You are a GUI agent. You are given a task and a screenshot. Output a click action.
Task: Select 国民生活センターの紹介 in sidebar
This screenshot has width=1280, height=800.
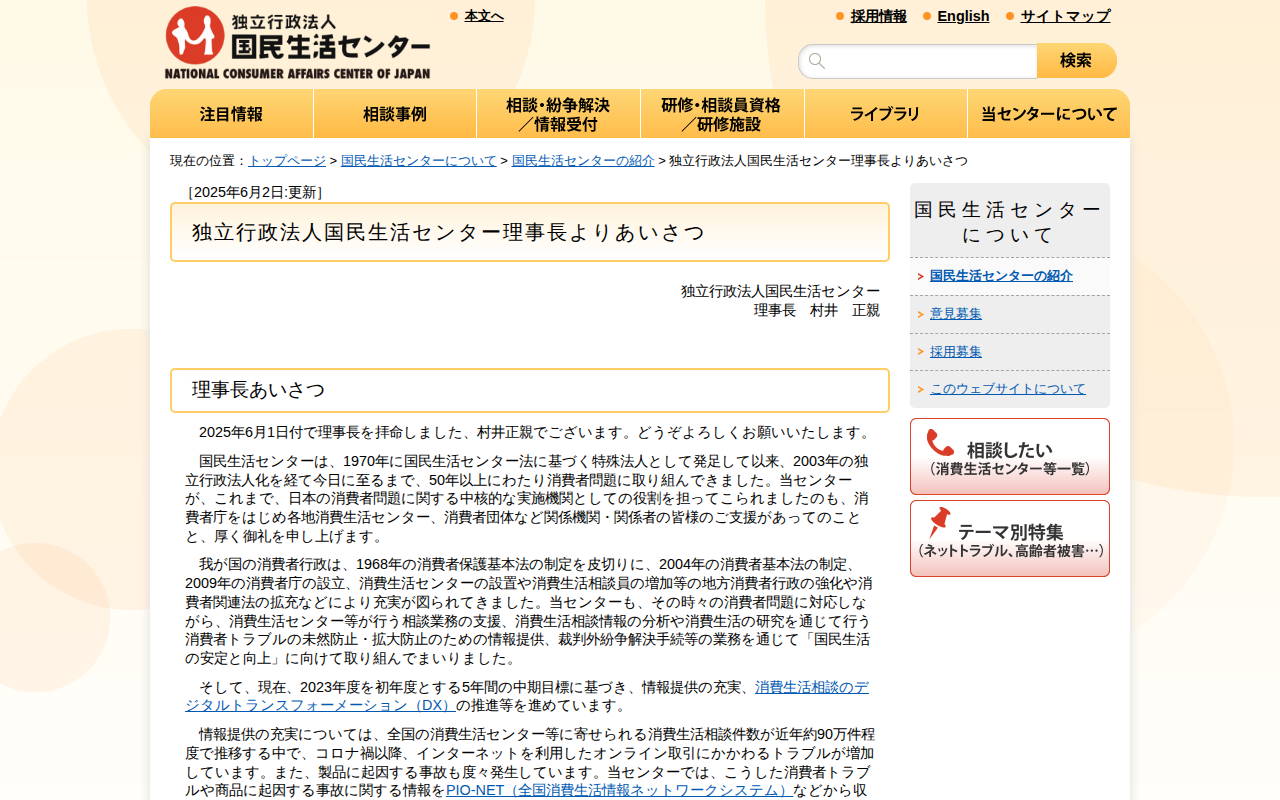(x=1001, y=276)
